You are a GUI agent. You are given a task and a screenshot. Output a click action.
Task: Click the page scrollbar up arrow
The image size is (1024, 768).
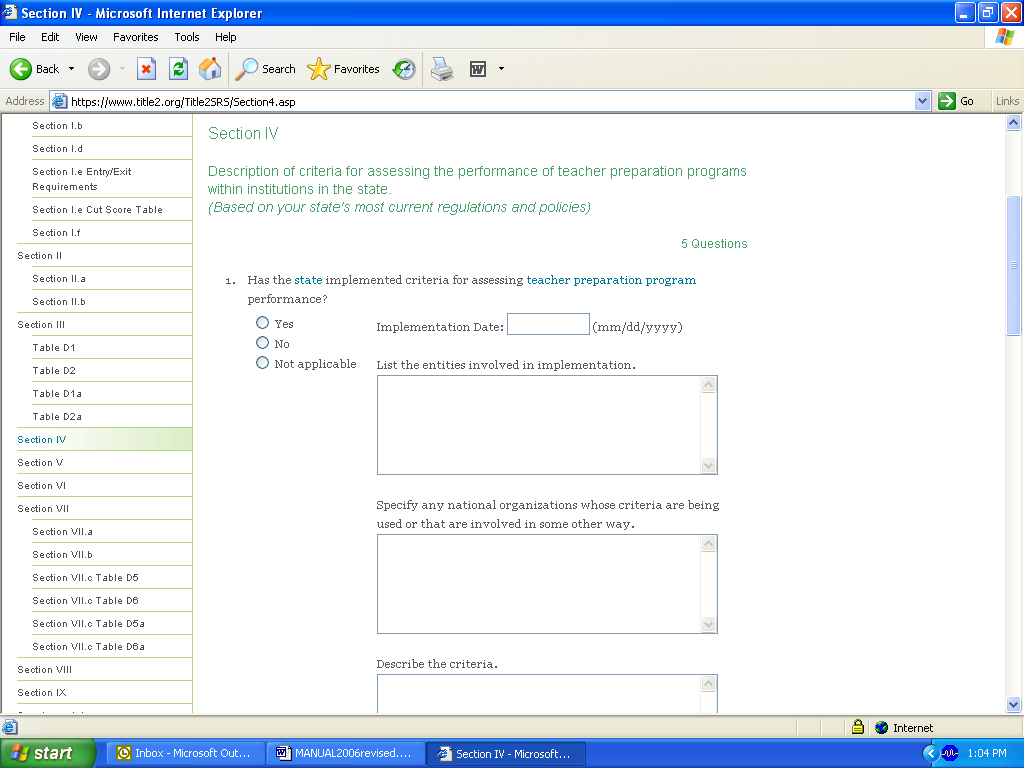point(1014,123)
